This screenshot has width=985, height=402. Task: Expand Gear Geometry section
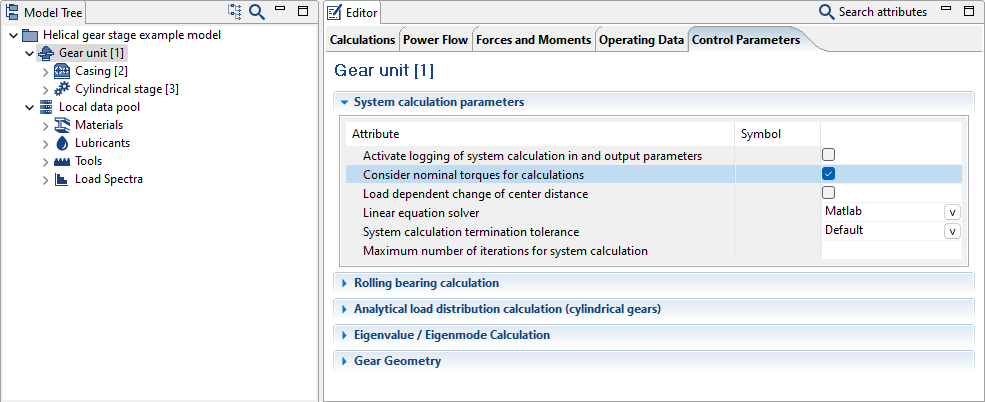(x=344, y=361)
